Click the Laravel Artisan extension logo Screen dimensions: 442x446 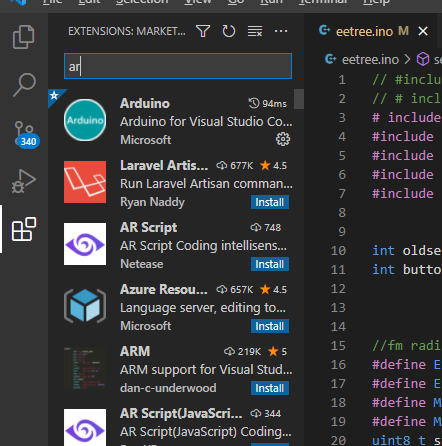[85, 182]
